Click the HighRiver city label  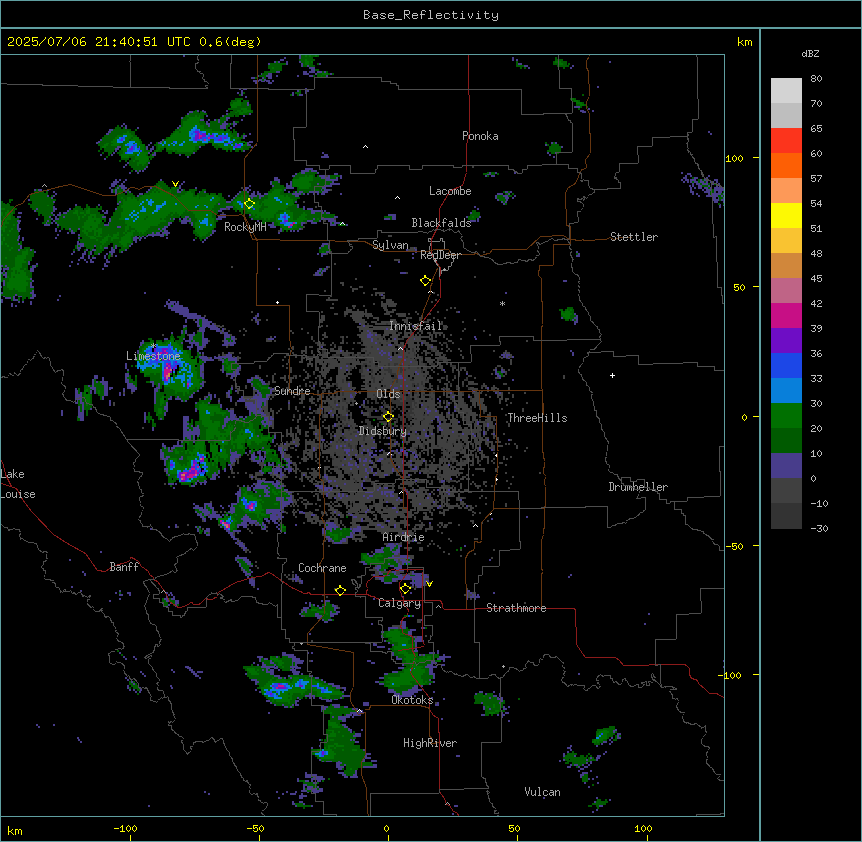click(x=430, y=743)
